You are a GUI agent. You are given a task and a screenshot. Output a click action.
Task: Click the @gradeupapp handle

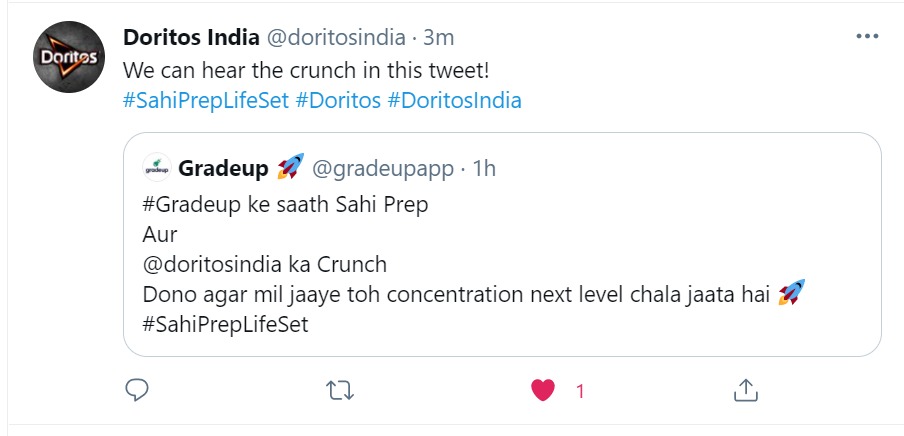[x=383, y=168]
